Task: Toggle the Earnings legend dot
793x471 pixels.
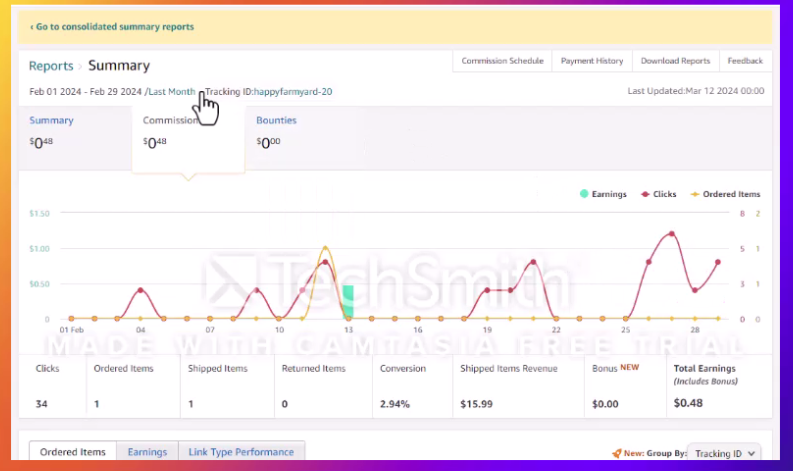Action: (584, 194)
